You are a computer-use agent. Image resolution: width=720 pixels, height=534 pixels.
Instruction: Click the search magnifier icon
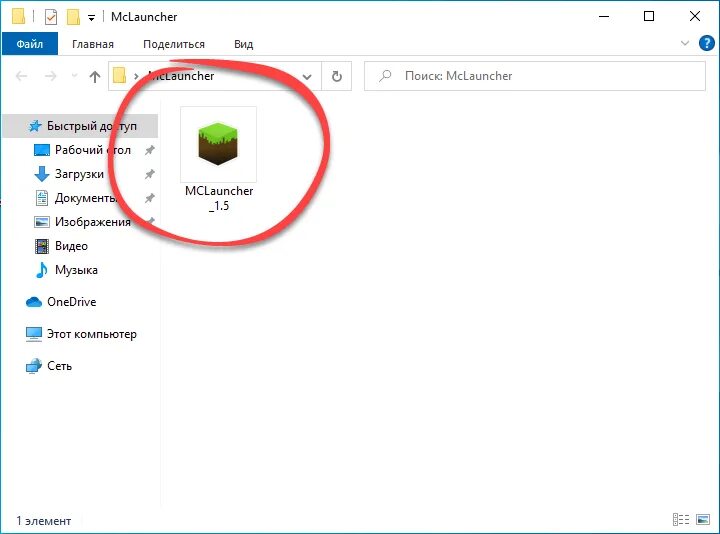pos(385,76)
